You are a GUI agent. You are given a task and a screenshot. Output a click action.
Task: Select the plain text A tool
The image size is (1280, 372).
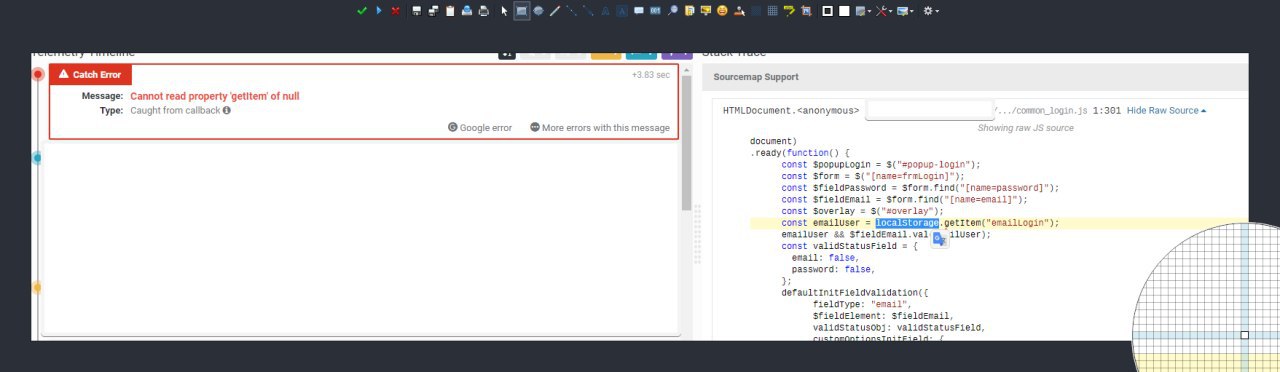605,11
